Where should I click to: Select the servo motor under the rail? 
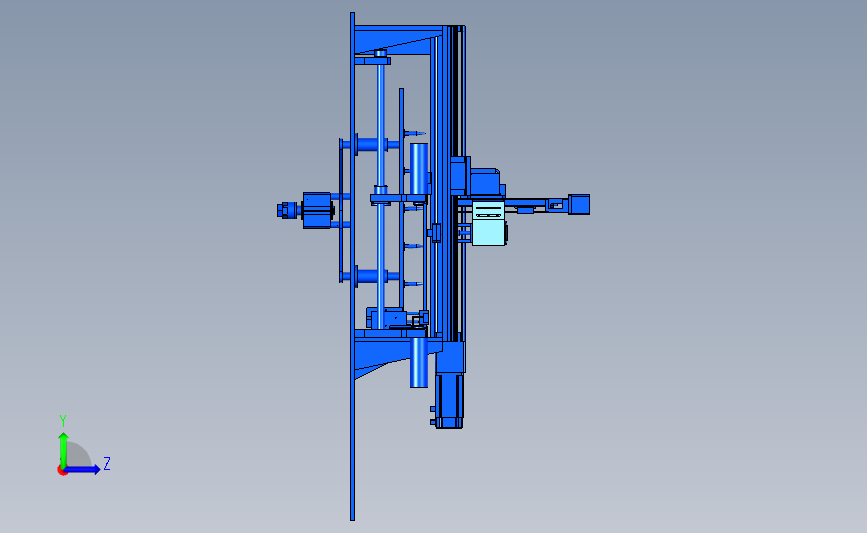coord(449,399)
